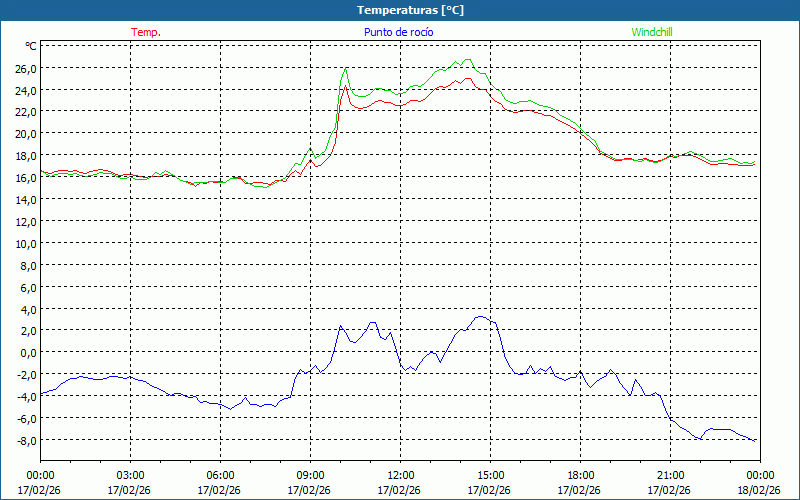Click the 06:00 time axis label
This screenshot has height=500, width=800.
click(220, 475)
